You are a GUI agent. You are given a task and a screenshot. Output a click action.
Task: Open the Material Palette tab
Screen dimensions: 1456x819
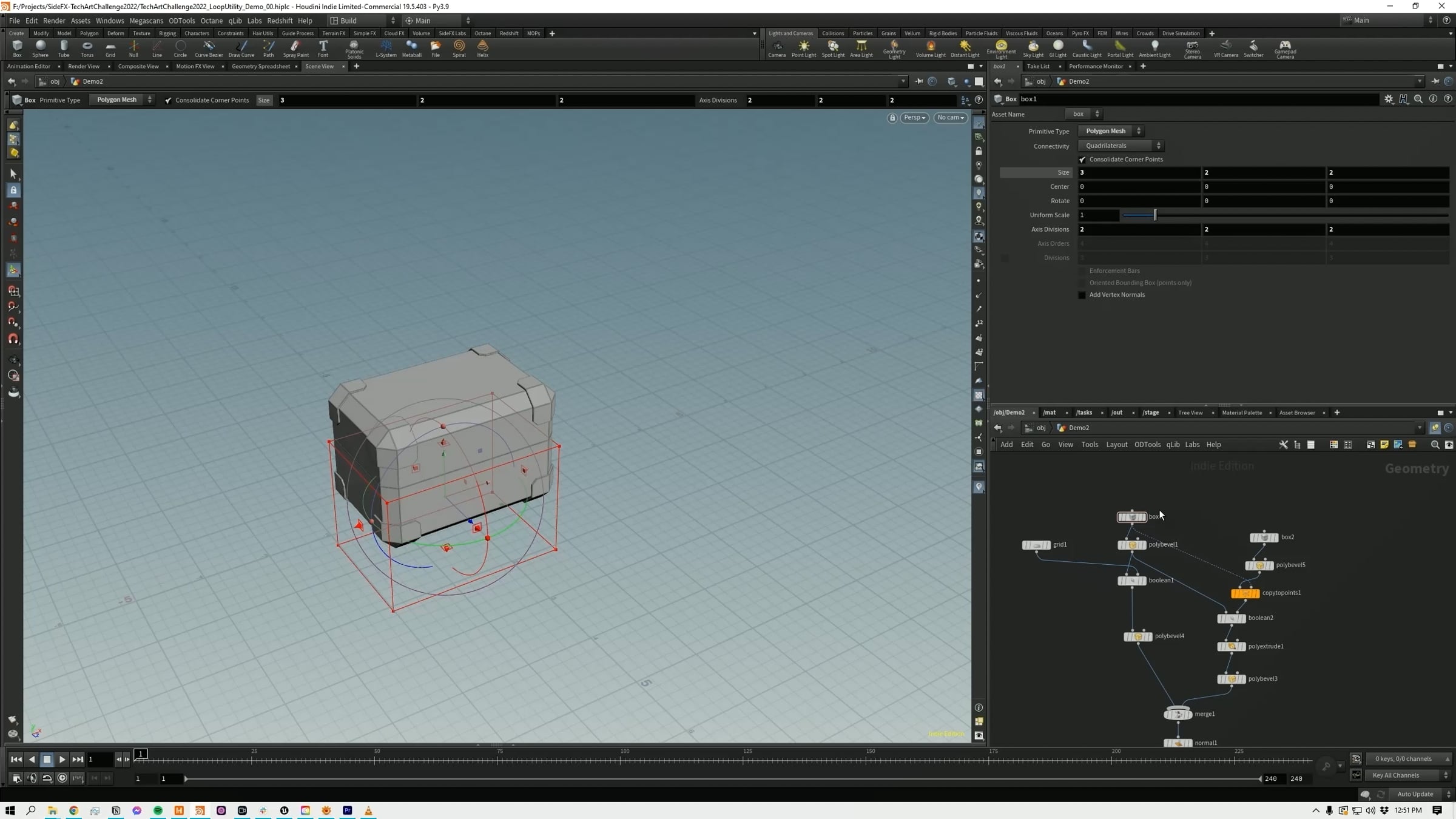(1241, 413)
